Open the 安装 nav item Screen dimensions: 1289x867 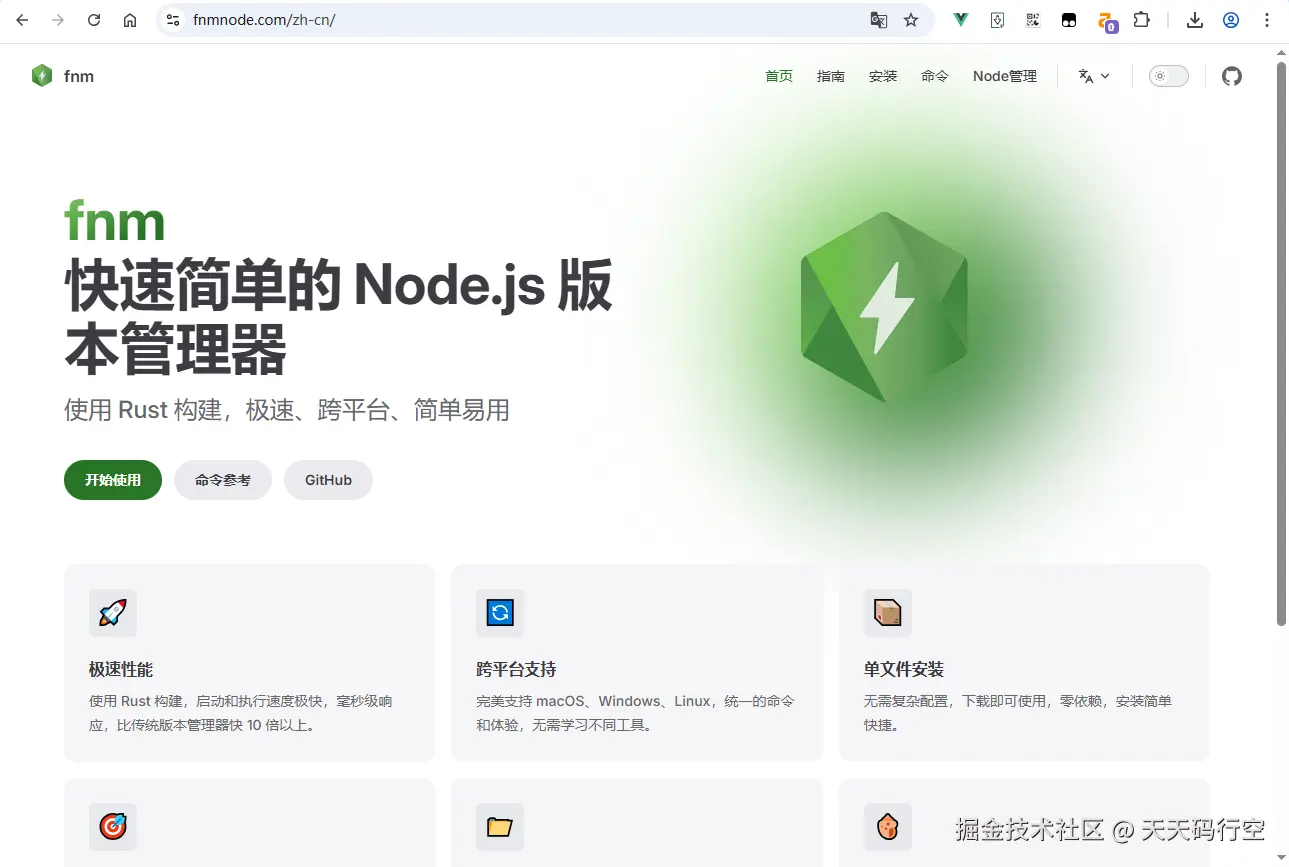click(x=883, y=76)
